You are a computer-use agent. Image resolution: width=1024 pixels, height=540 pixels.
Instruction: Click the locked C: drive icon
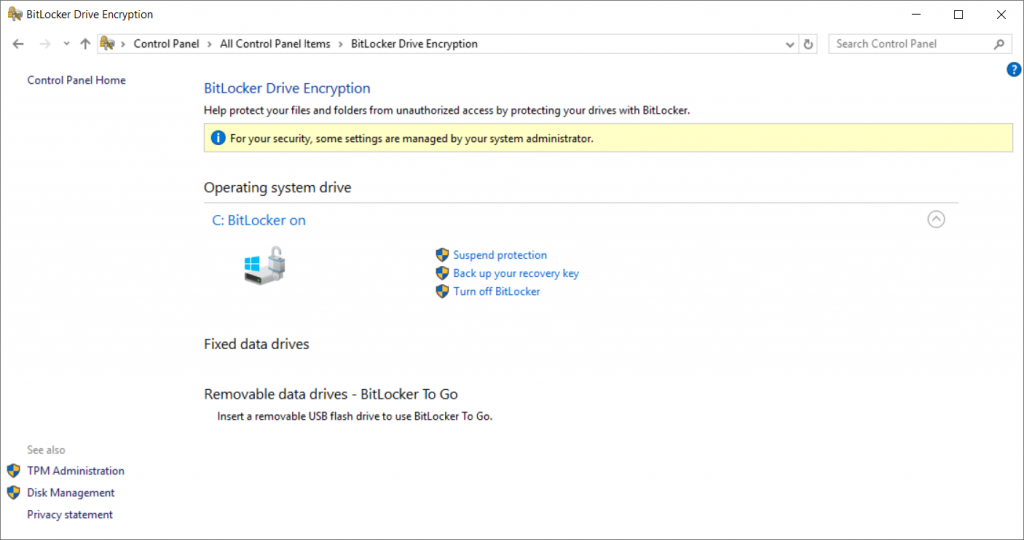click(x=264, y=265)
